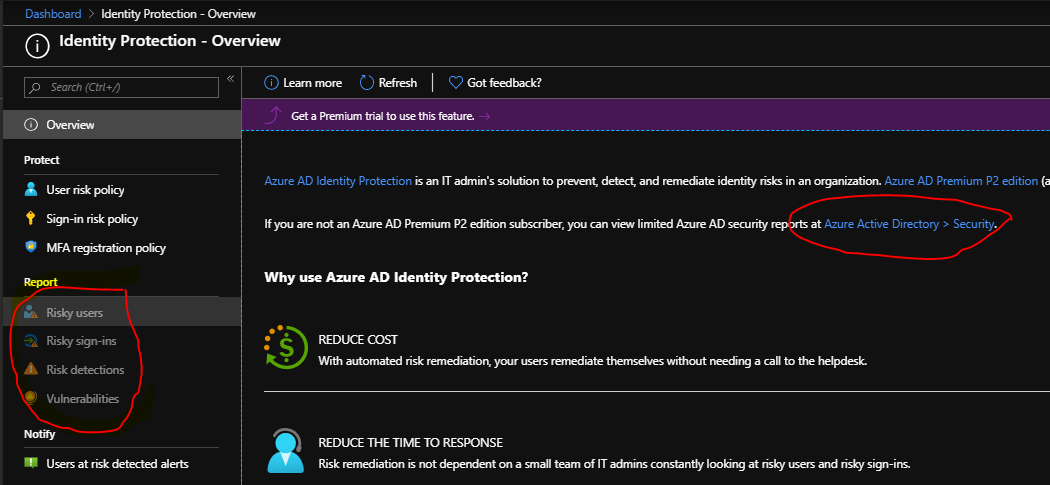Click heading Why use Azure AD Identity Protection?
1050x485 pixels.
pos(396,277)
